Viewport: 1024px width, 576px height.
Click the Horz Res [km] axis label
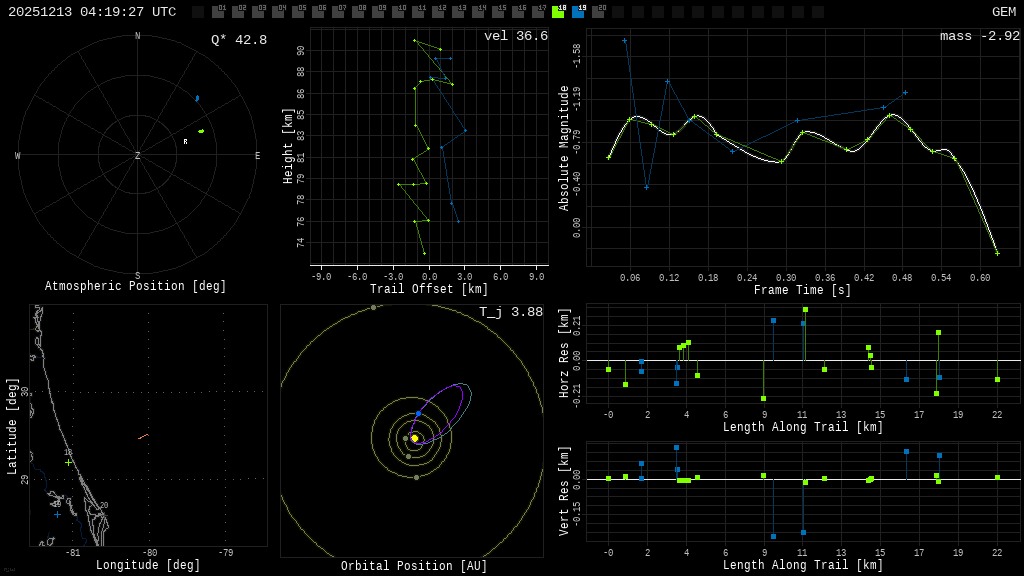(565, 353)
